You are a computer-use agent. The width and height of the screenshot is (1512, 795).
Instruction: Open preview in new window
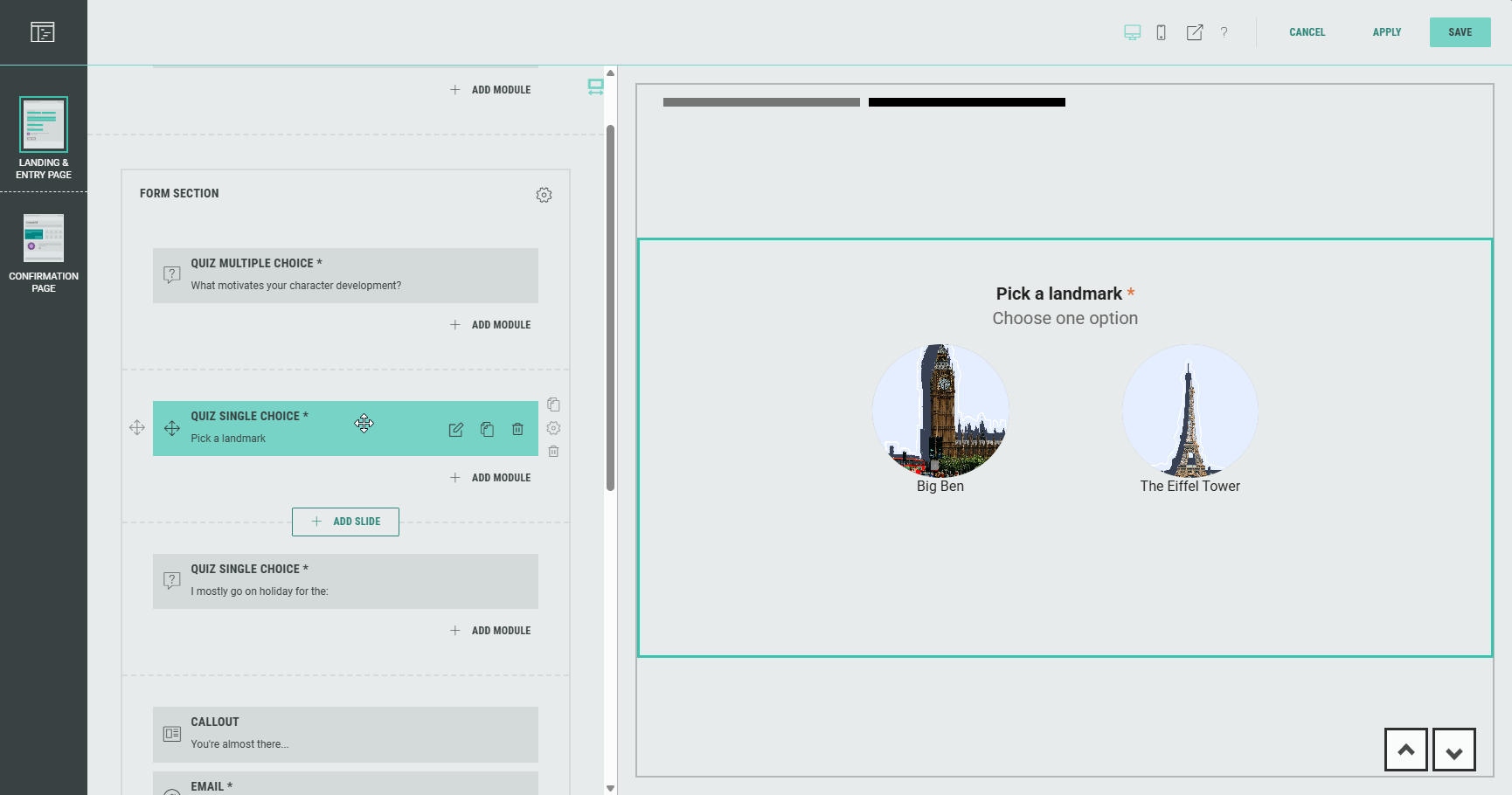click(x=1194, y=32)
